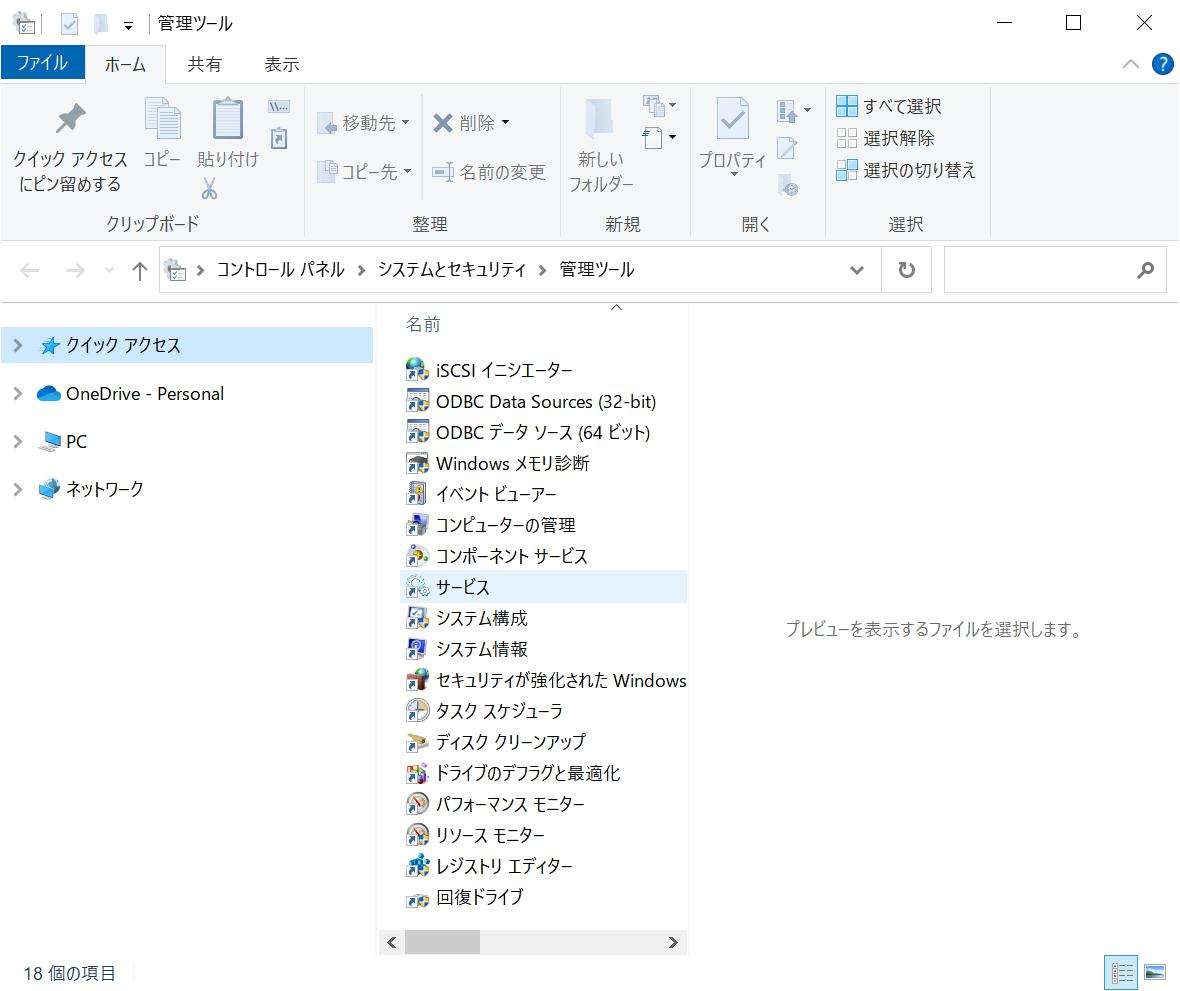The height and width of the screenshot is (991, 1180).
Task: Click the Paste shortcut icon in Clipboard group
Action: tap(279, 138)
